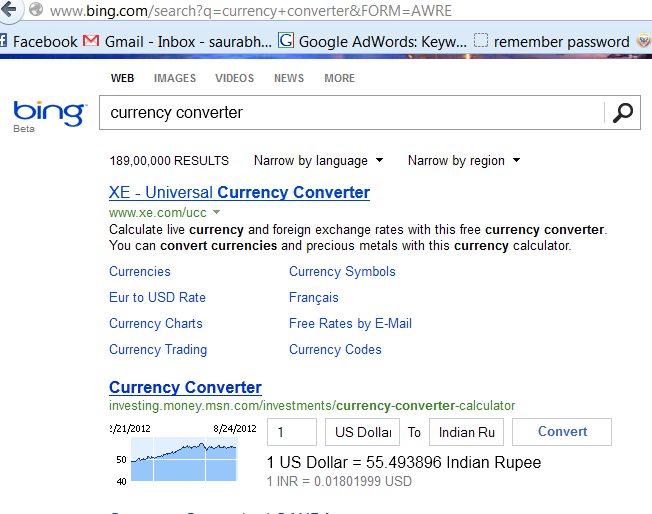The image size is (652, 514).
Task: Click the www.xe.com/ucc green URL text
Action: (158, 213)
